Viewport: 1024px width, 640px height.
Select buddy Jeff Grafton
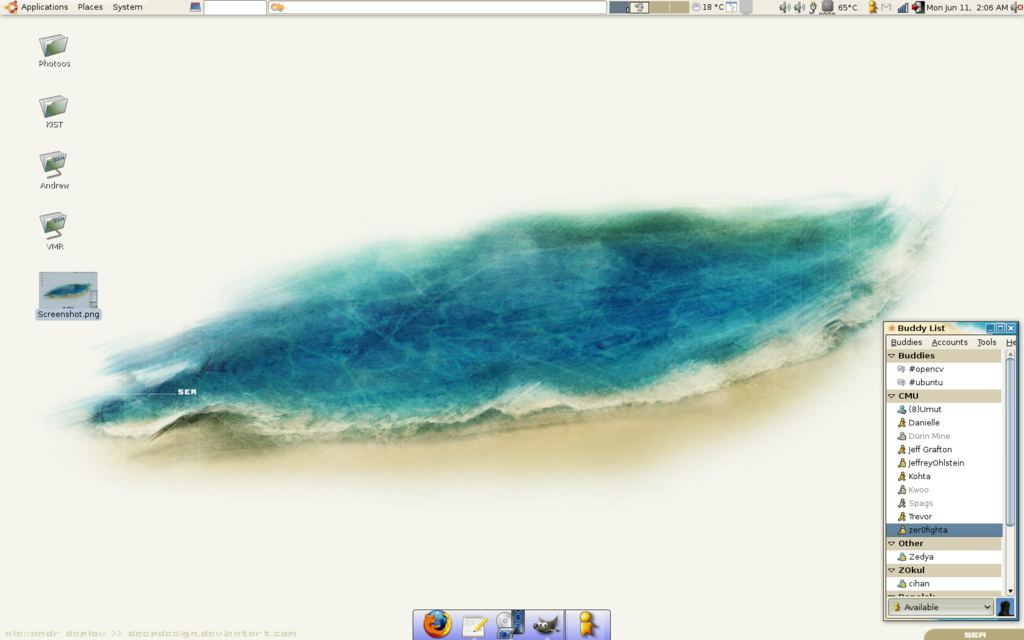point(944,450)
